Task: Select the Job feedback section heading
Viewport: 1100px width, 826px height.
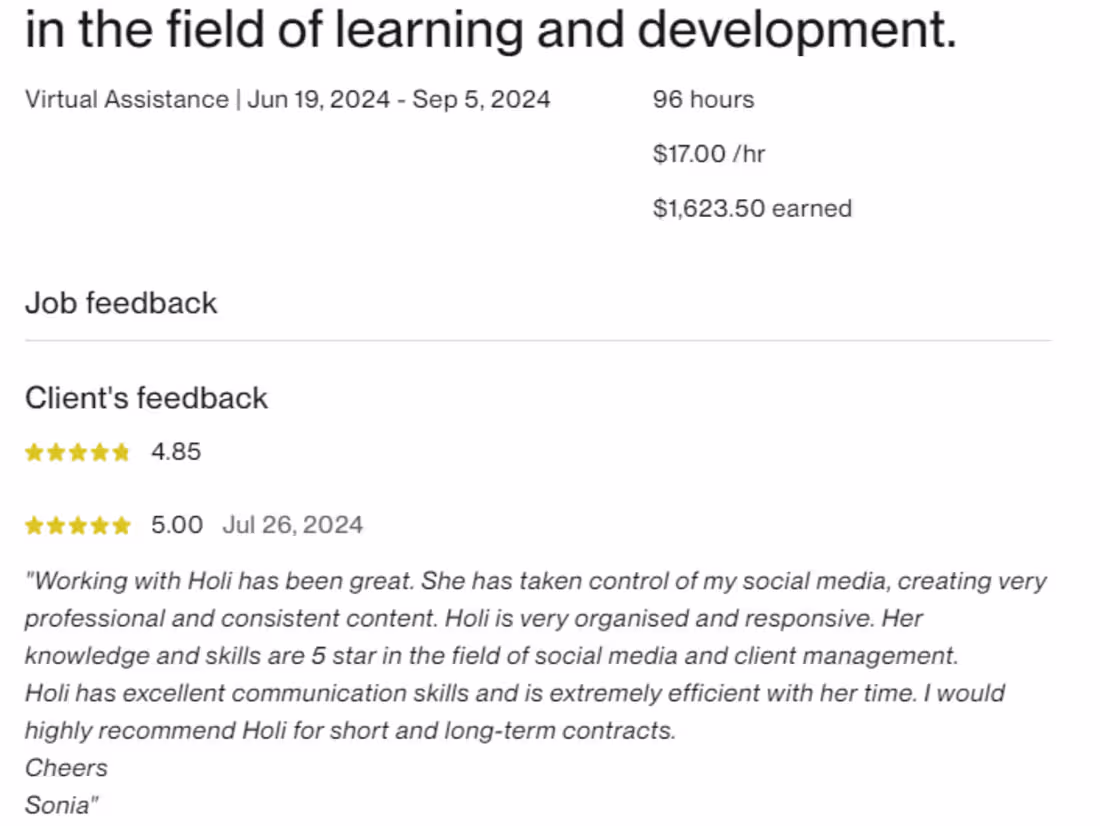Action: 121,303
